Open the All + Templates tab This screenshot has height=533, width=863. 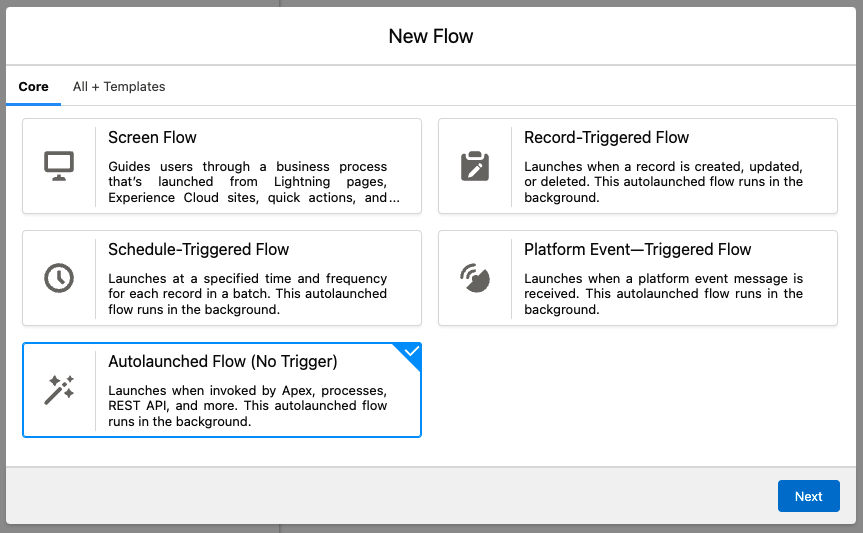click(x=119, y=86)
